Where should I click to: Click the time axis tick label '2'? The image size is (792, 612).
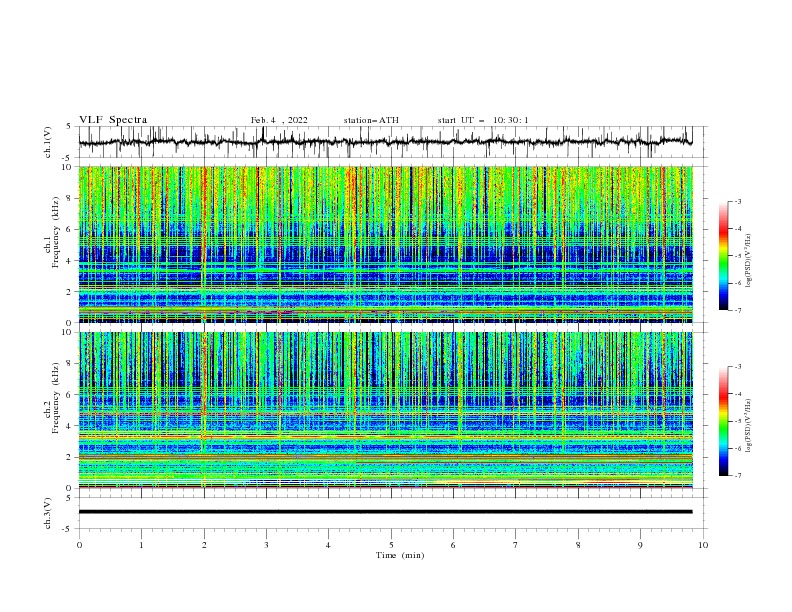(204, 545)
